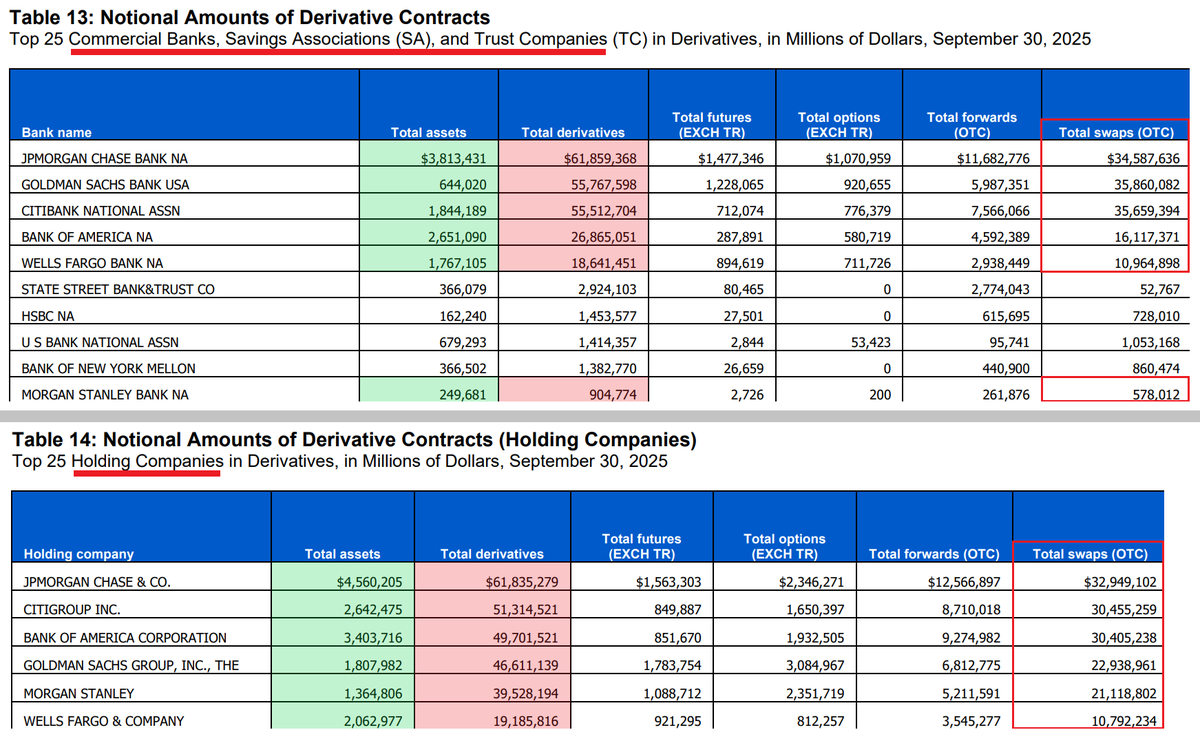Click 'Total swaps (OTC)' header in Table 14
Image resolution: width=1200 pixels, height=741 pixels.
click(1090, 554)
